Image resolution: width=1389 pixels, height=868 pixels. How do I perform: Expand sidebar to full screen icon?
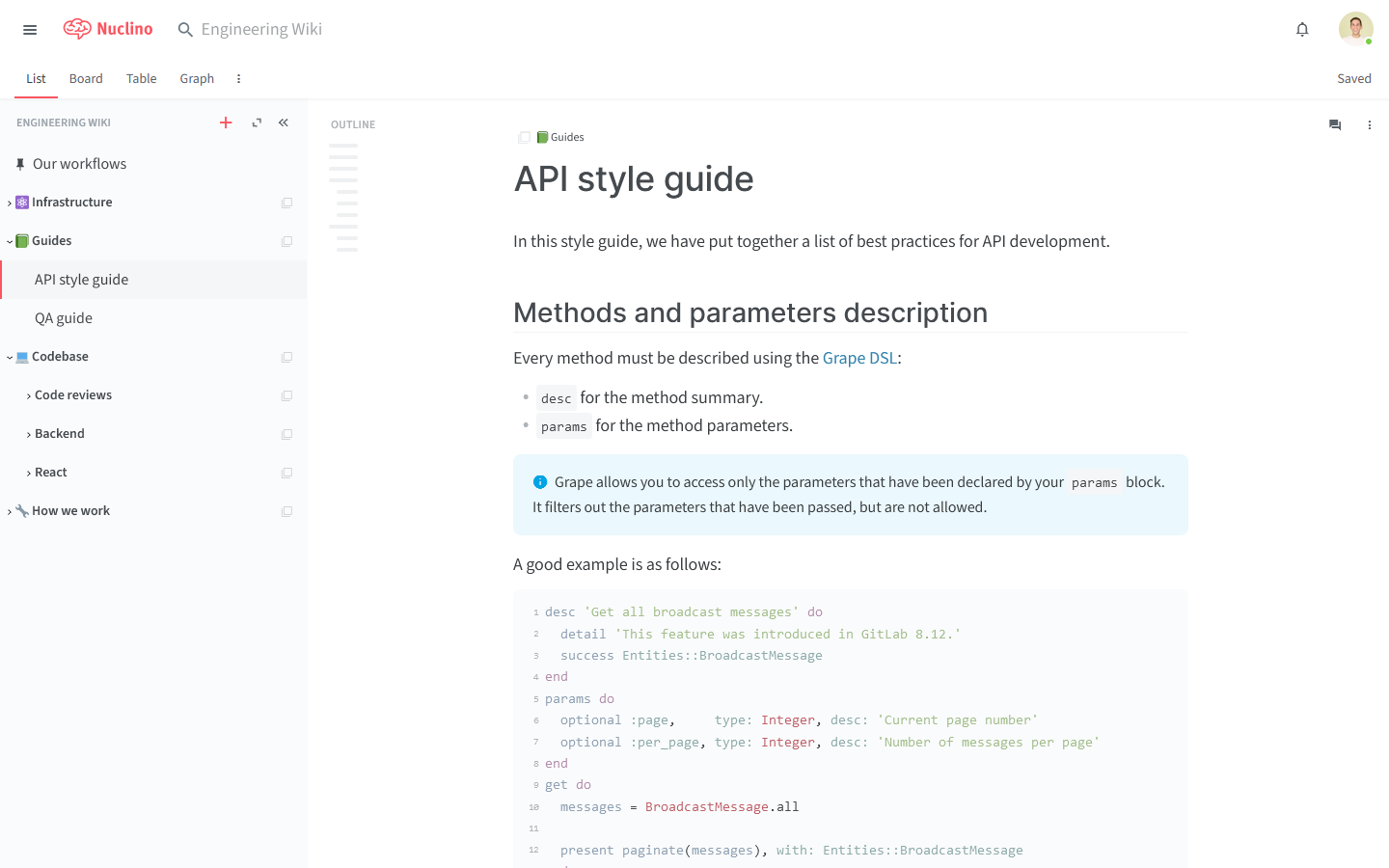[257, 122]
